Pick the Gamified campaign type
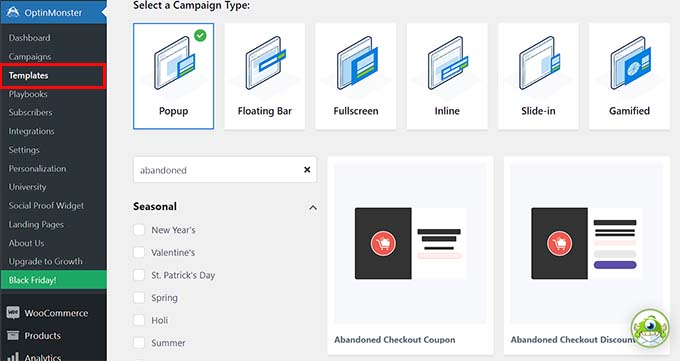This screenshot has height=361, width=680. [629, 76]
